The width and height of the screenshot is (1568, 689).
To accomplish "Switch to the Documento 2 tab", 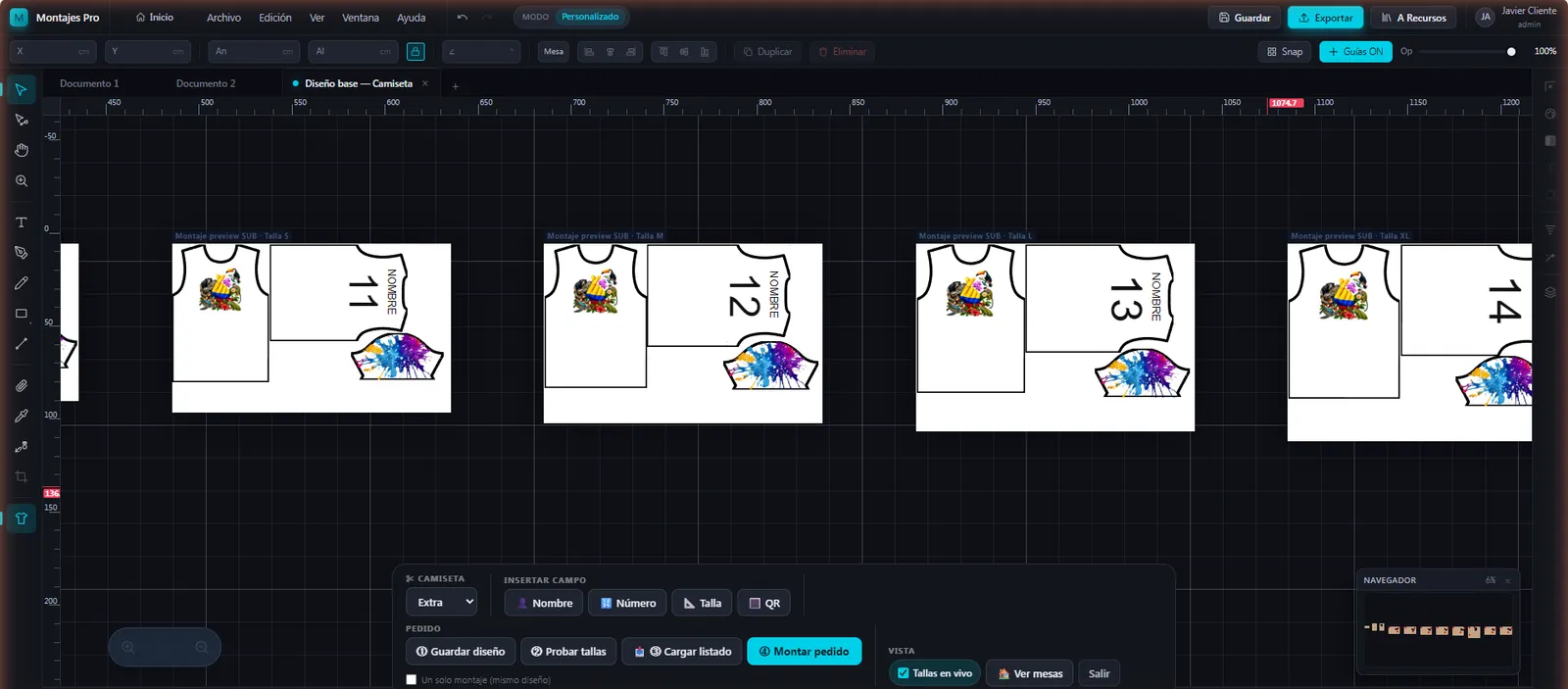I will (206, 83).
